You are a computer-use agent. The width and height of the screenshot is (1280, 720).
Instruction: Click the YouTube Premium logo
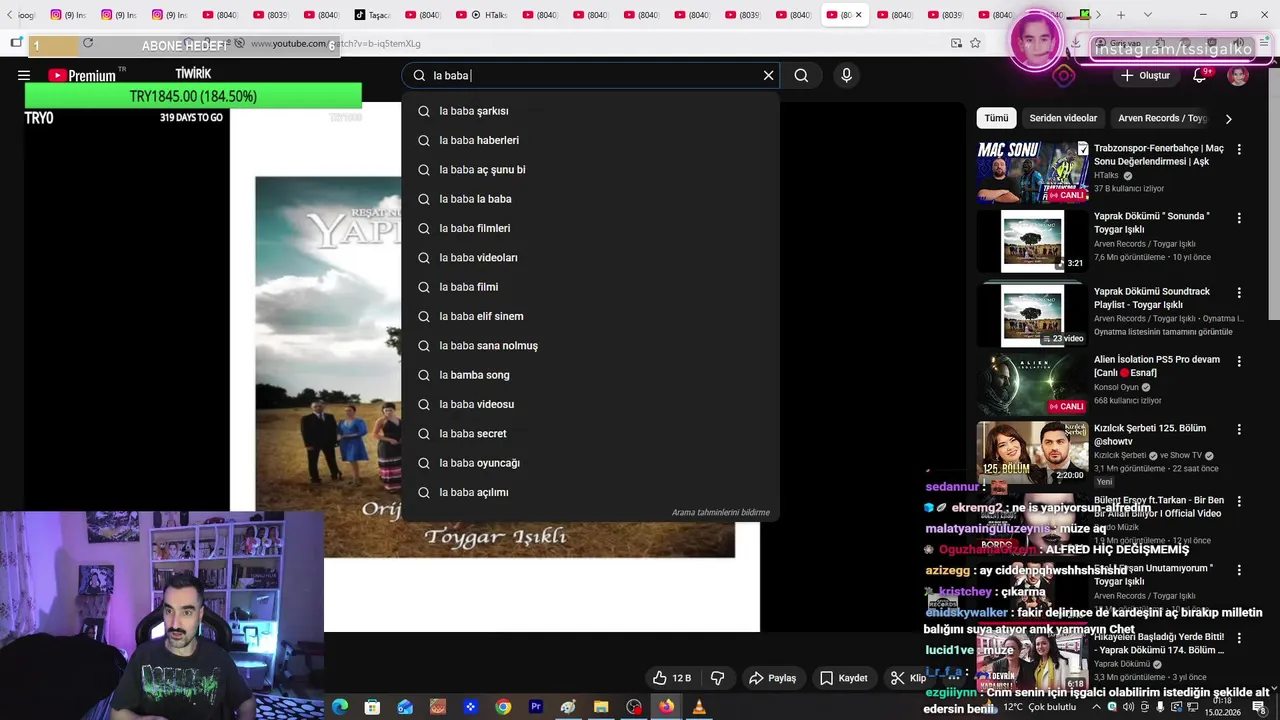pyautogui.click(x=82, y=75)
